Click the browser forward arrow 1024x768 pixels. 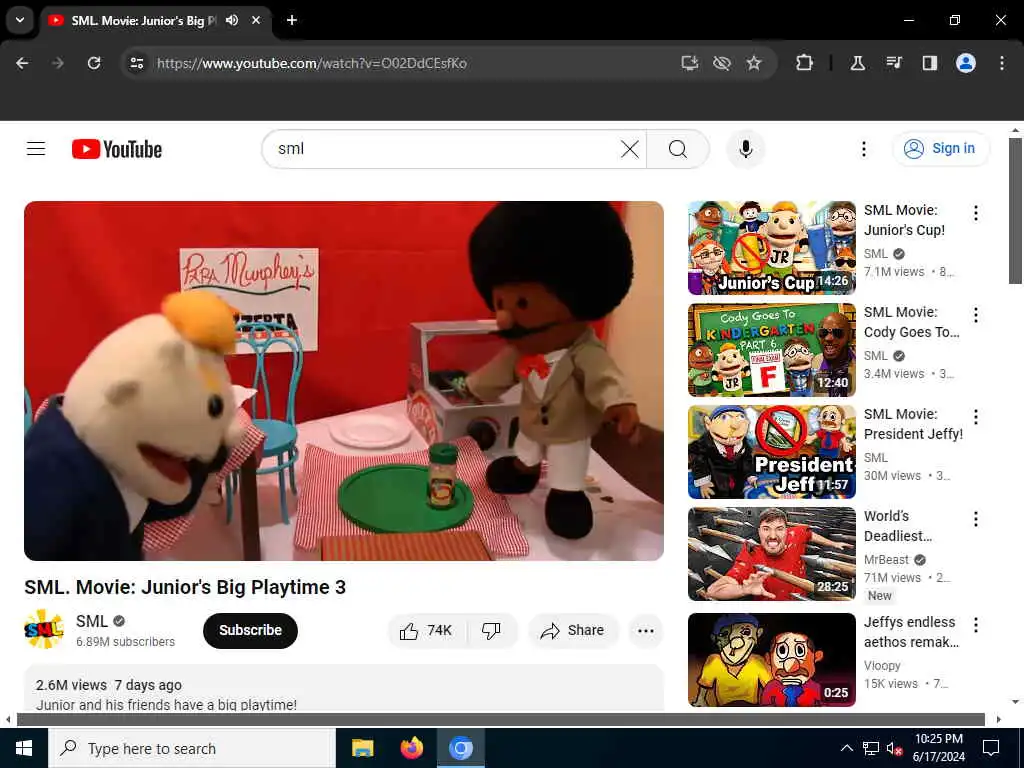(x=58, y=63)
